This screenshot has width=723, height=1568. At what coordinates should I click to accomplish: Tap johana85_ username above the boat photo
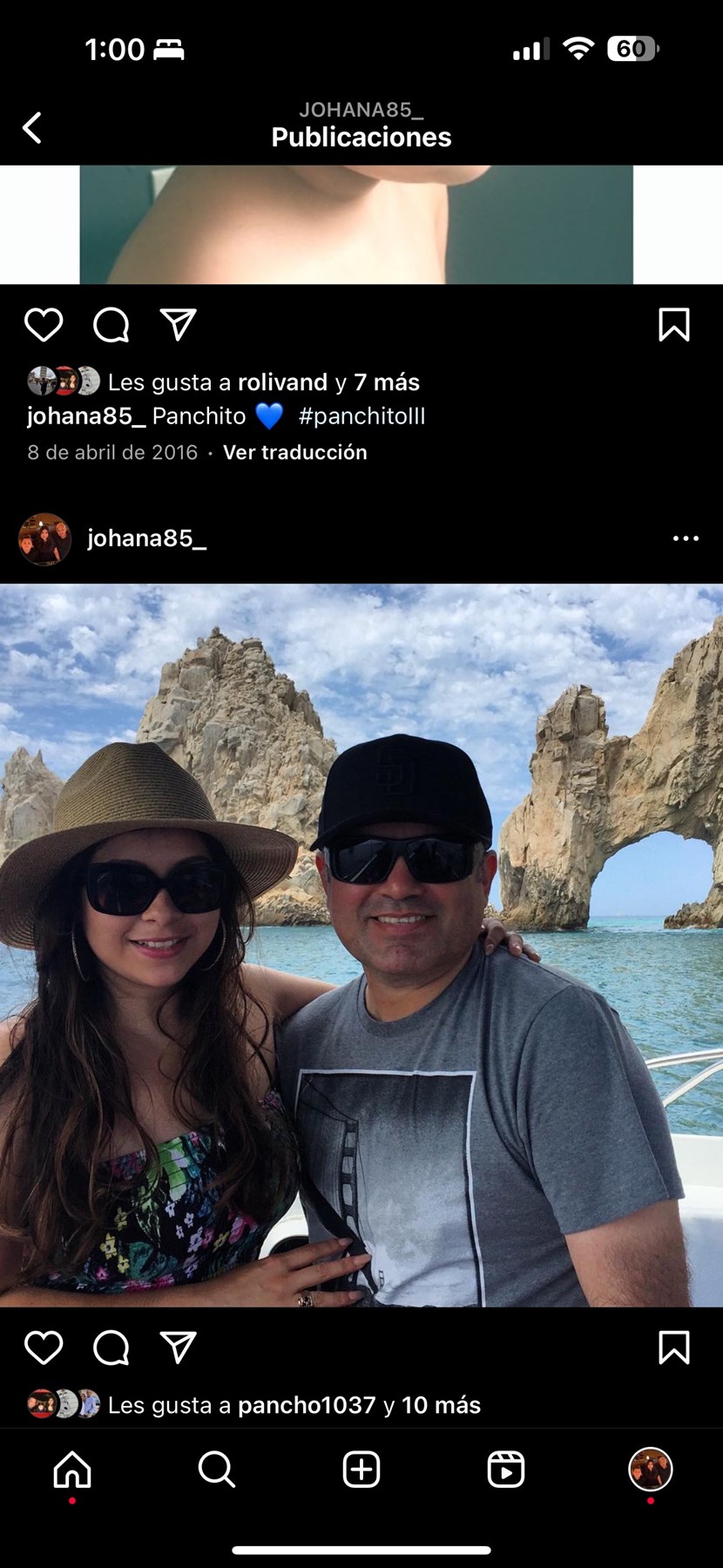146,538
